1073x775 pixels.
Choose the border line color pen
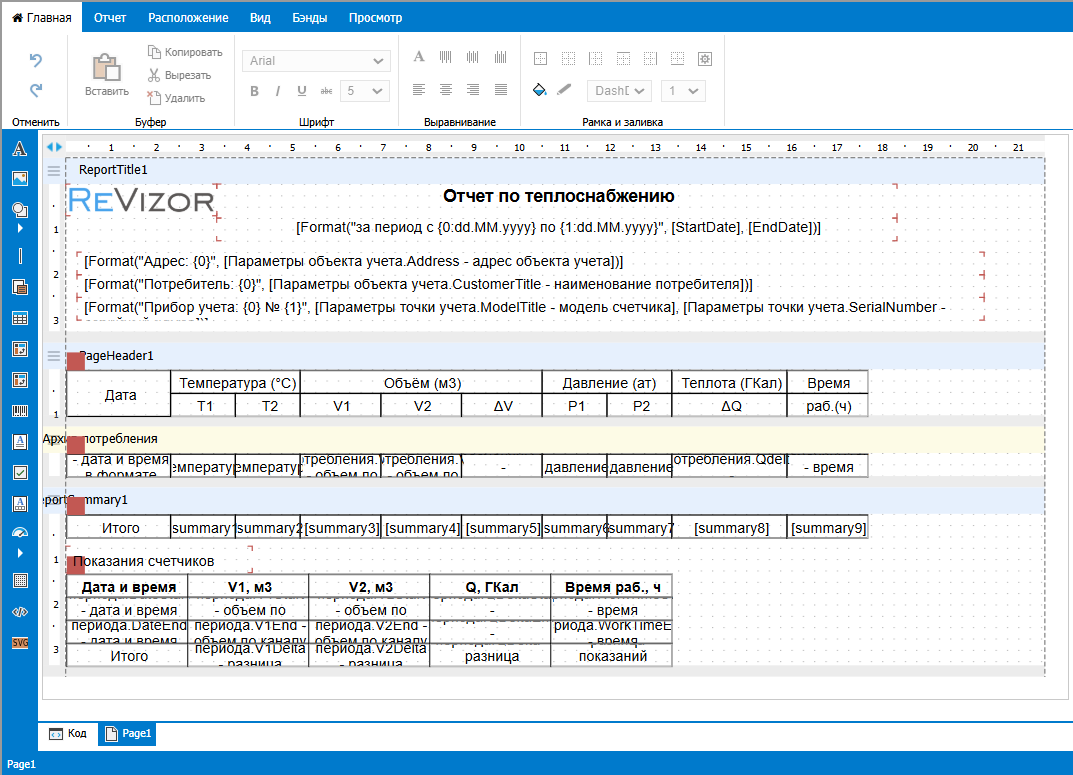(x=564, y=90)
